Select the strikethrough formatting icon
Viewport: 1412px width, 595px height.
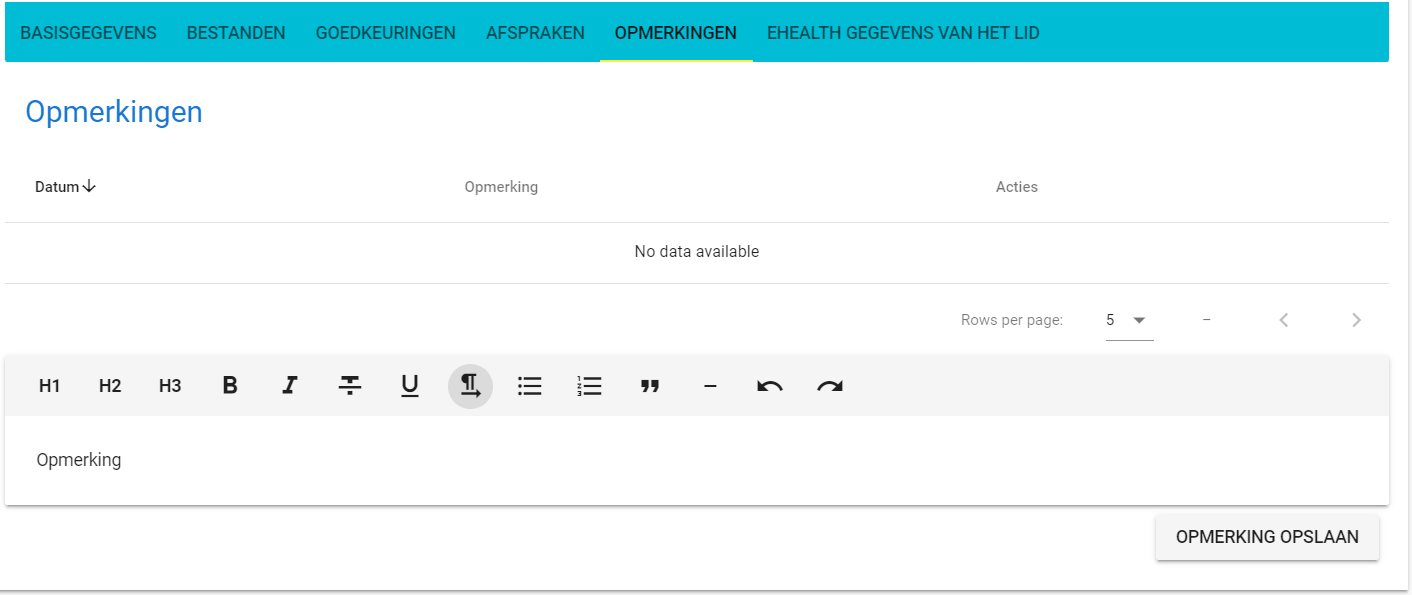tap(350, 386)
